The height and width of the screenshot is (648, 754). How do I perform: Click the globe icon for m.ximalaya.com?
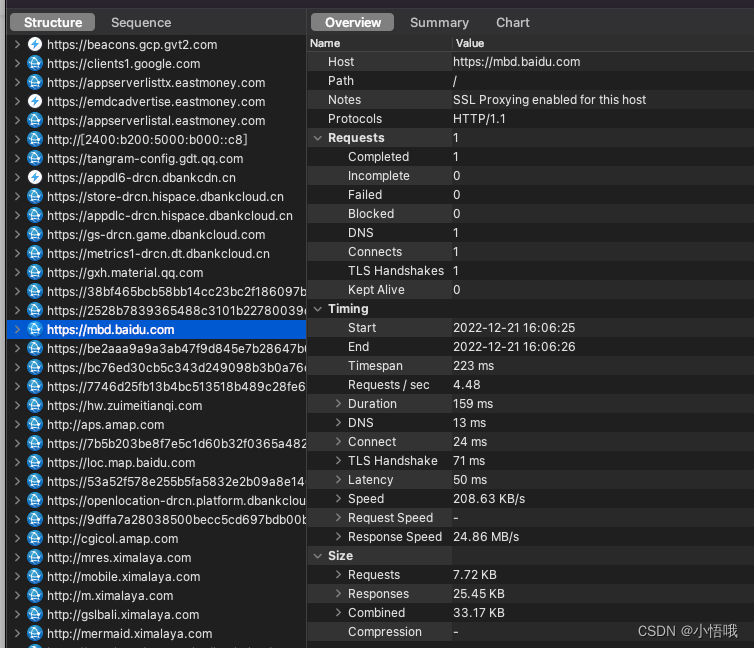click(x=35, y=595)
